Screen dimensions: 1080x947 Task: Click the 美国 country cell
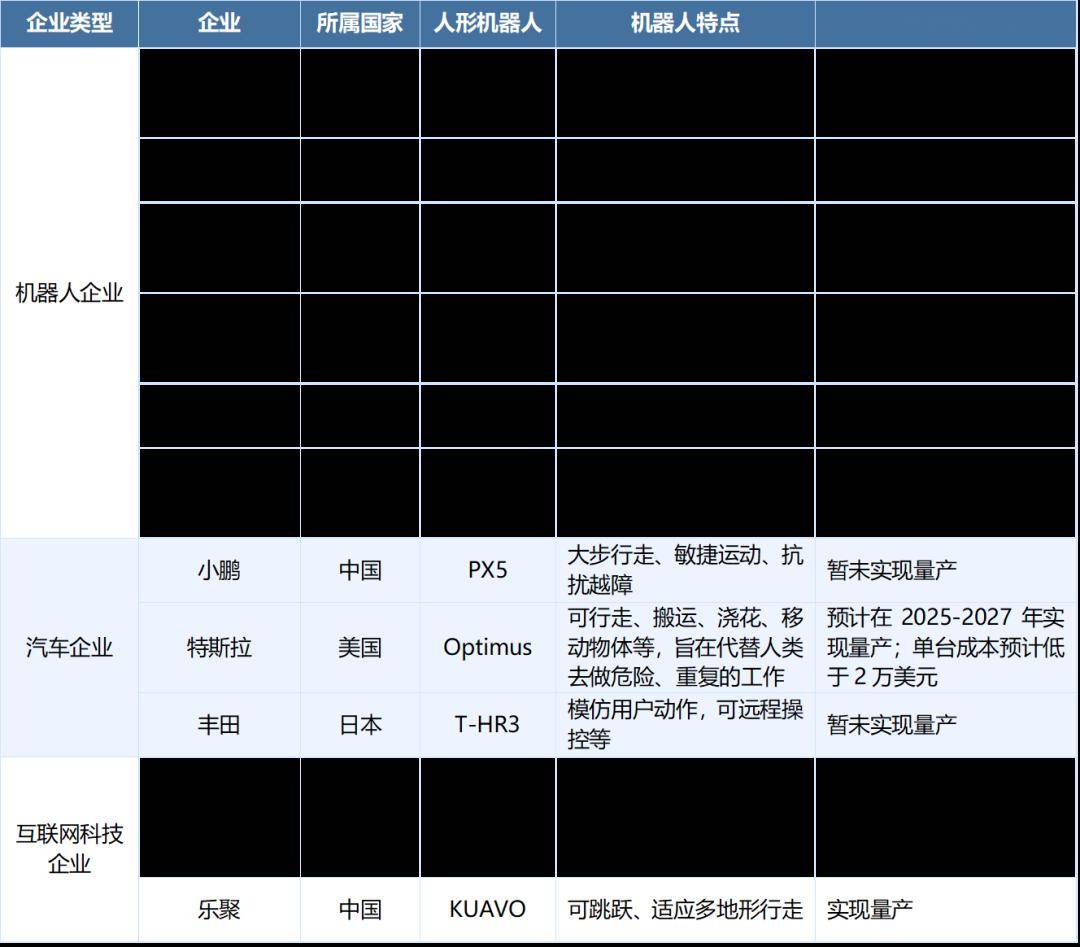360,647
